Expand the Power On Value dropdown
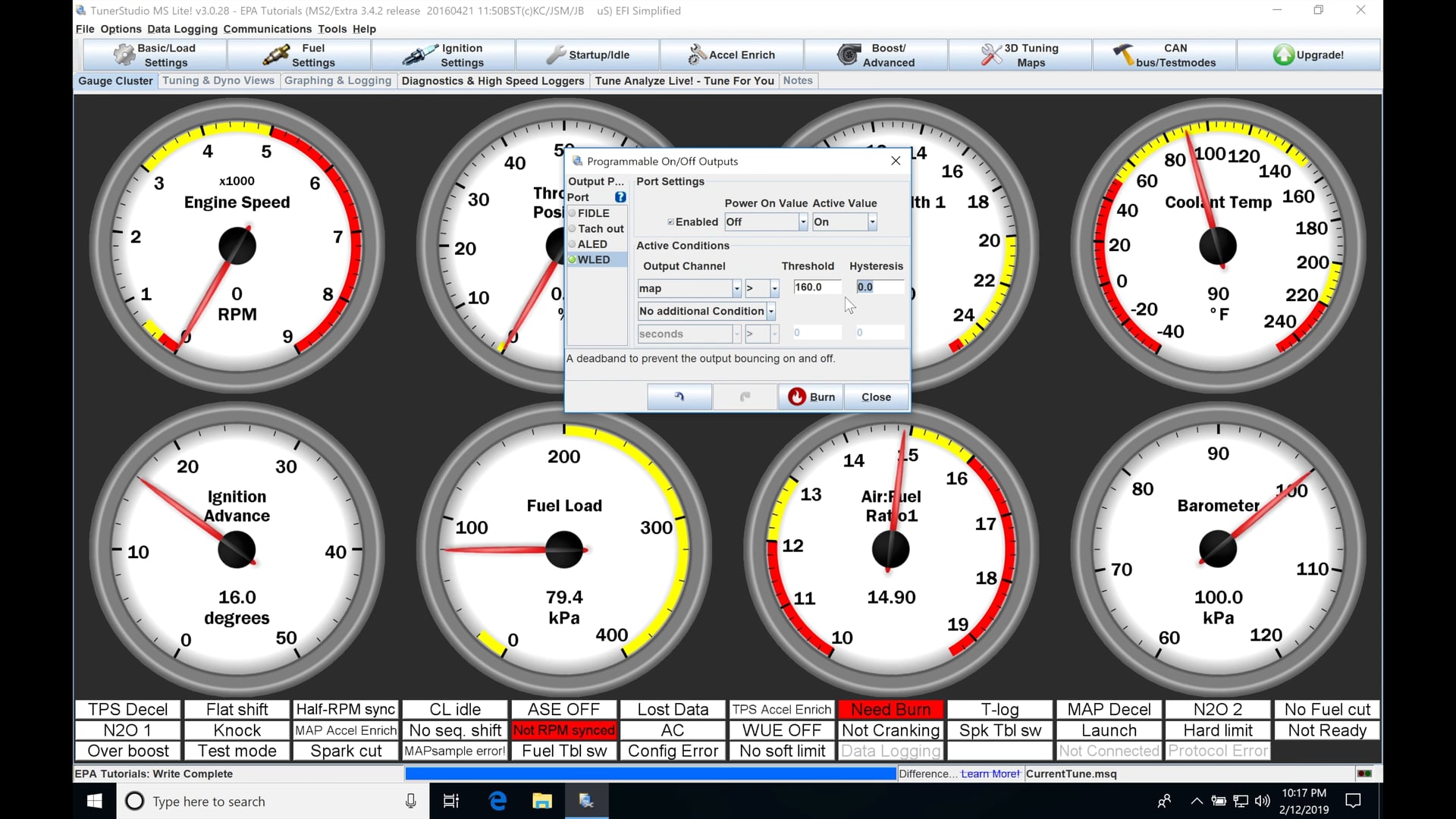1456x819 pixels. pos(803,222)
